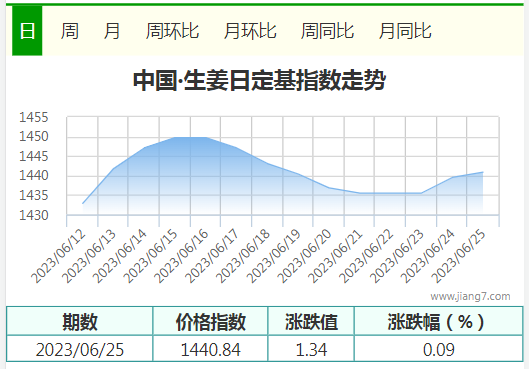Click the chart line's last point on the right
Screen dimensions: 529x369
[x=483, y=172]
